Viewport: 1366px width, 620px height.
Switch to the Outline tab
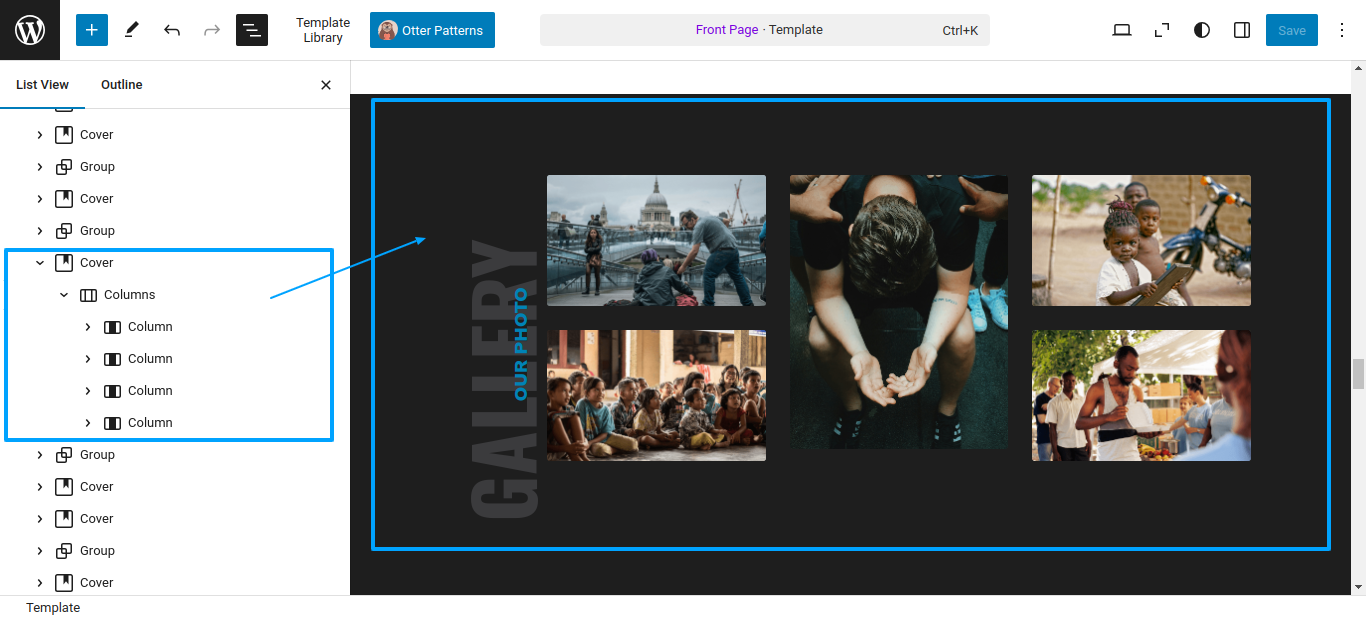point(122,85)
